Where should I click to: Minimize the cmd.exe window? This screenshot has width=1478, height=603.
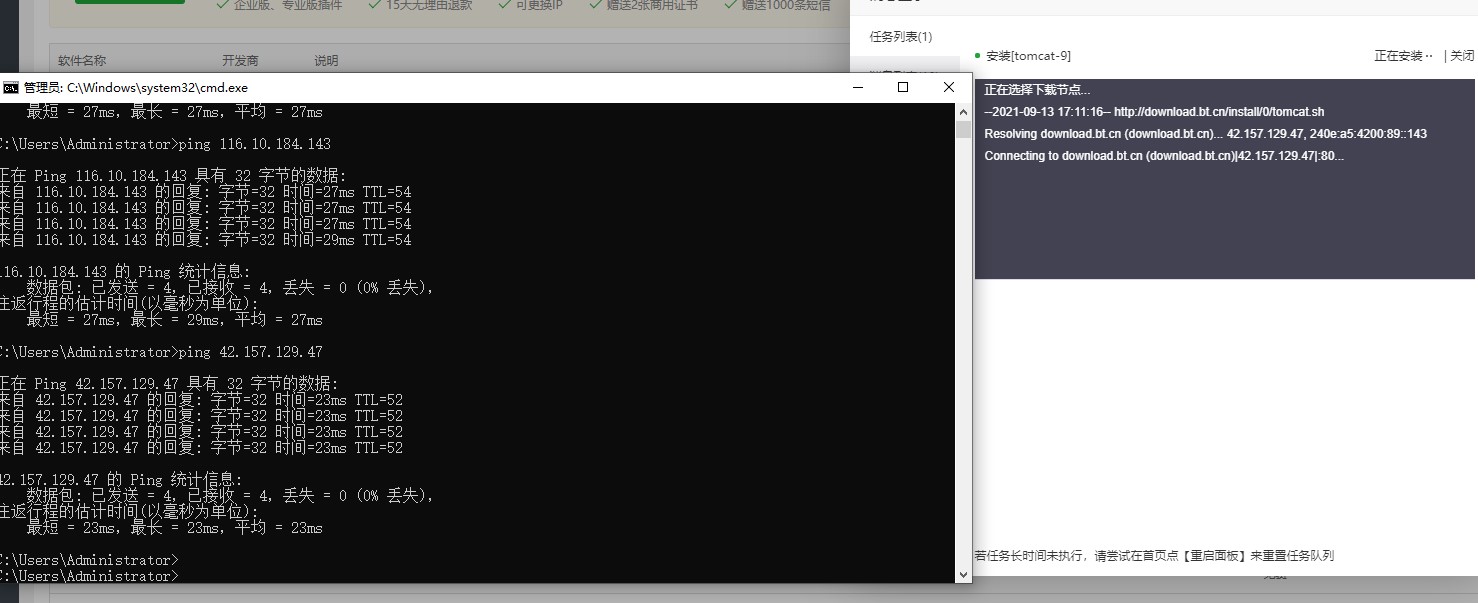coord(858,87)
